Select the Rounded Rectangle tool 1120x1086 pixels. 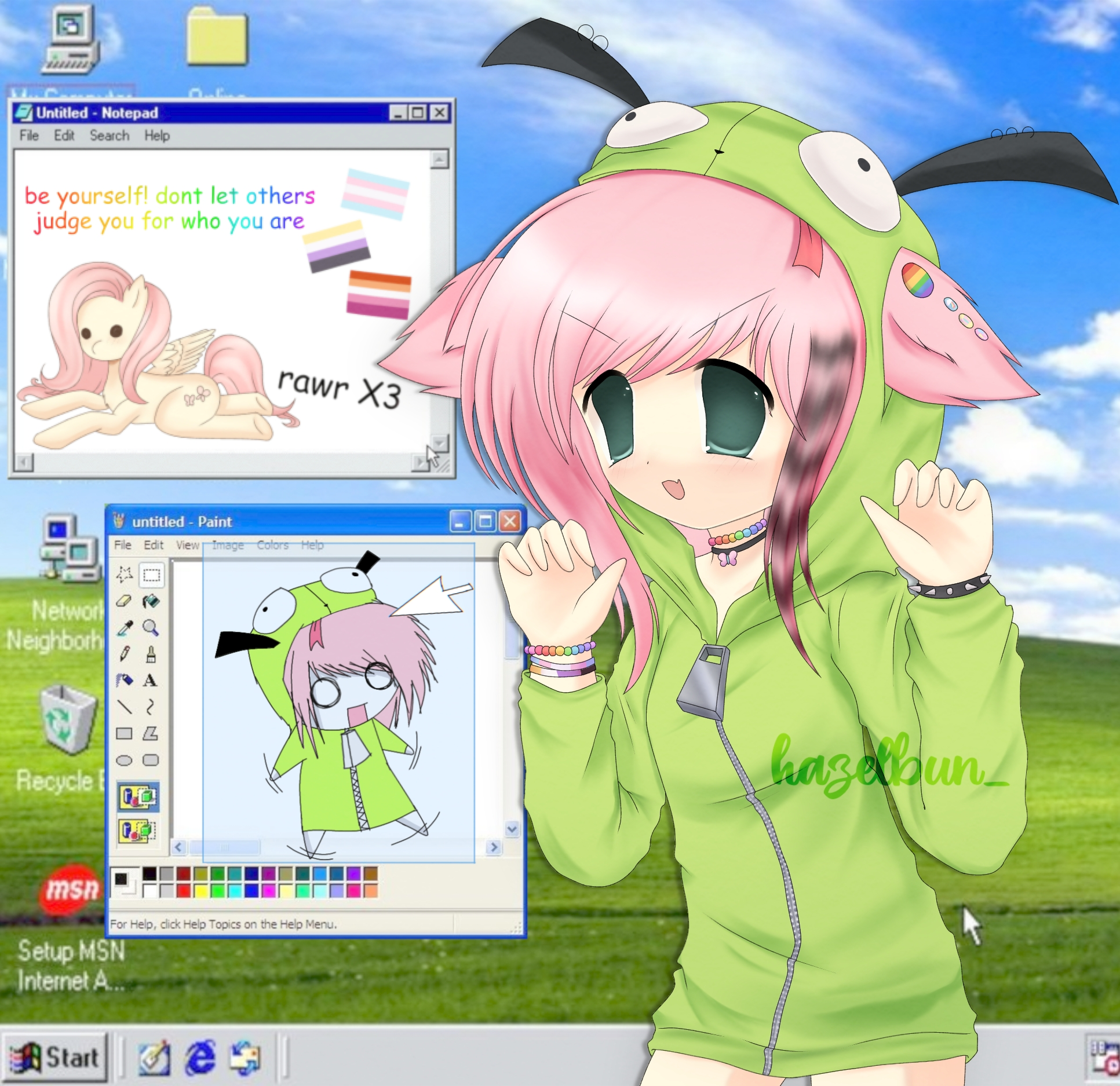click(151, 760)
